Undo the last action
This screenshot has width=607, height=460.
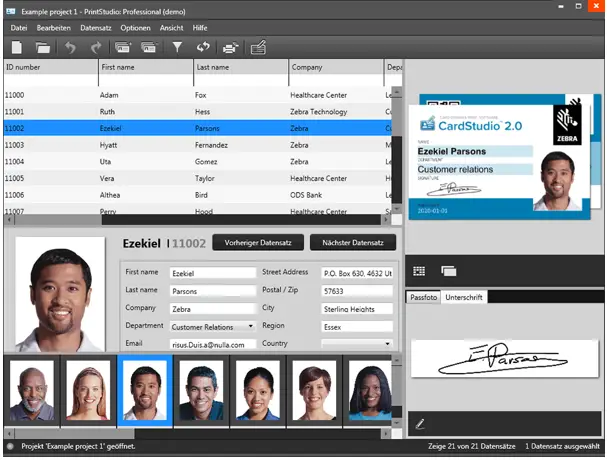pyautogui.click(x=70, y=48)
